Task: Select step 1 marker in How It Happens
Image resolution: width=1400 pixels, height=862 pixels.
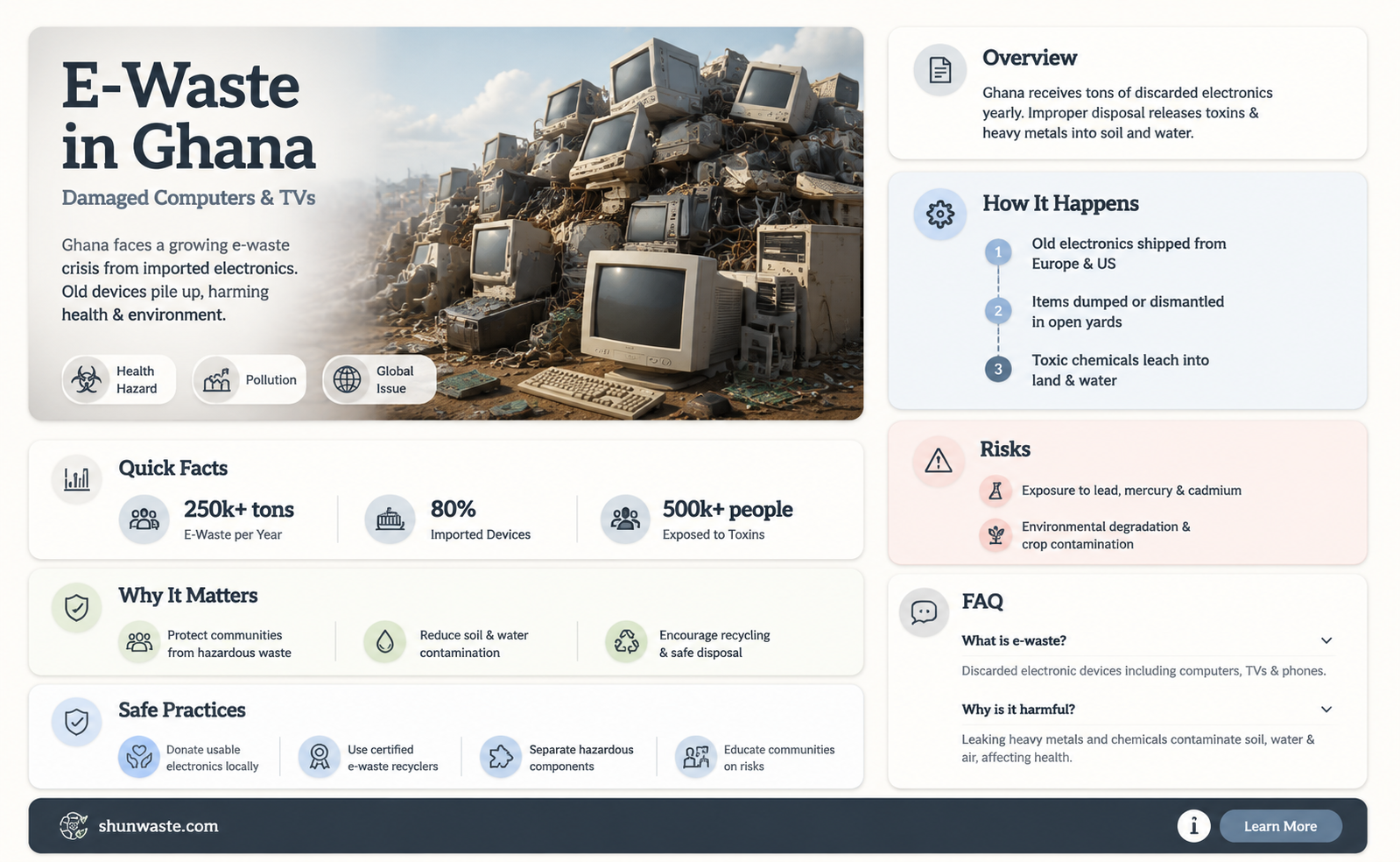Action: click(997, 252)
